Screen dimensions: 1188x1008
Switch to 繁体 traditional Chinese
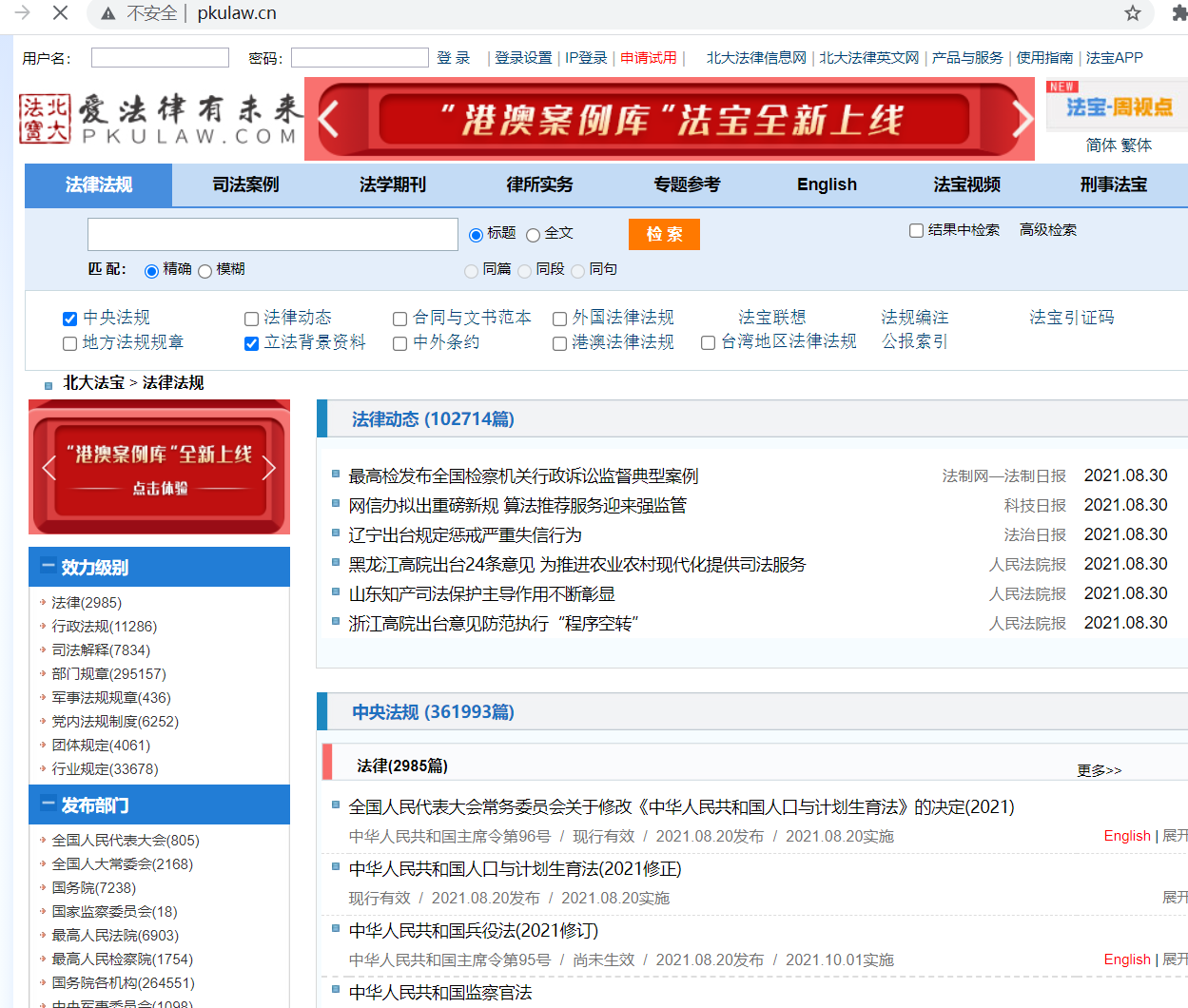1136,145
